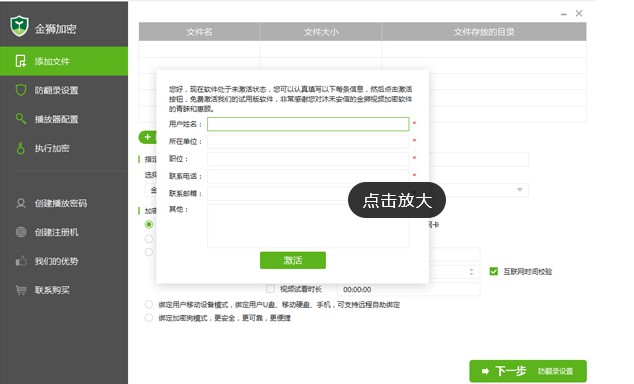Screen dimensions: 634x384
Task: Click the 防翻录设置 shield icon
Action: (21, 90)
